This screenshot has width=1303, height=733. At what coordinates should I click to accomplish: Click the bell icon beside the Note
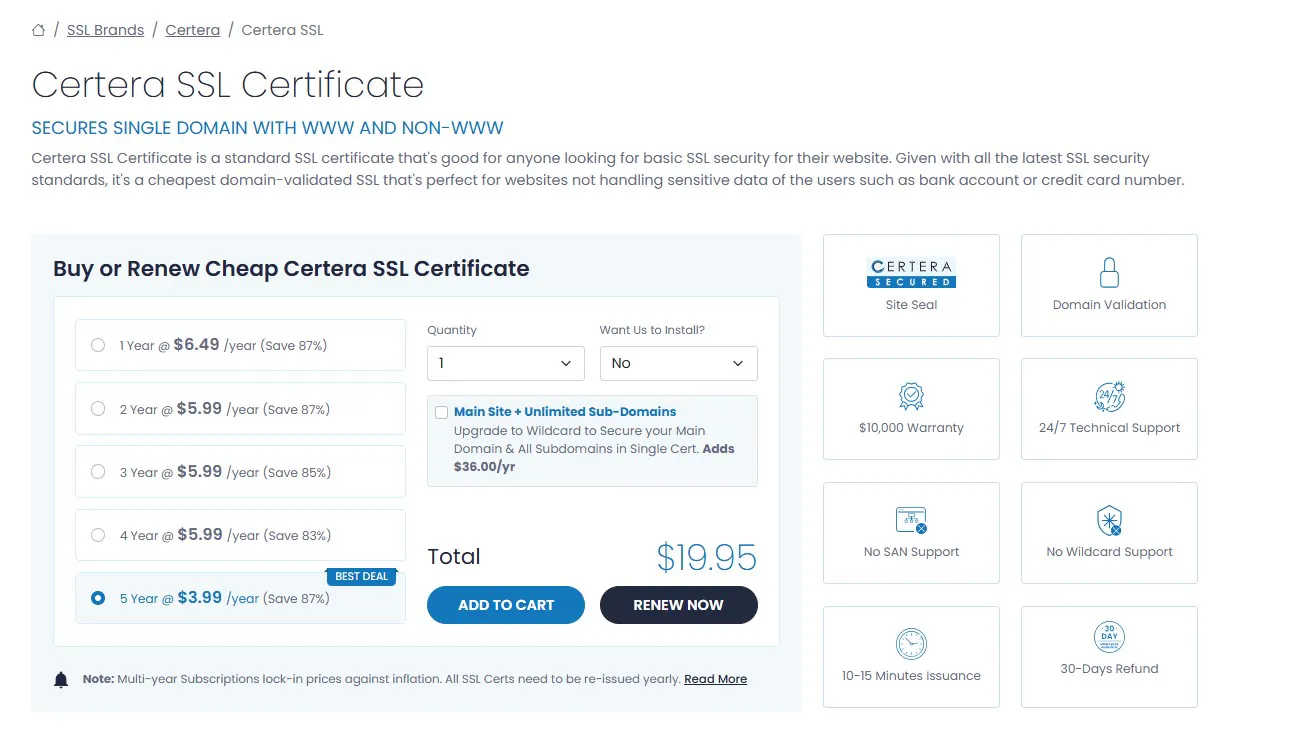(x=61, y=680)
